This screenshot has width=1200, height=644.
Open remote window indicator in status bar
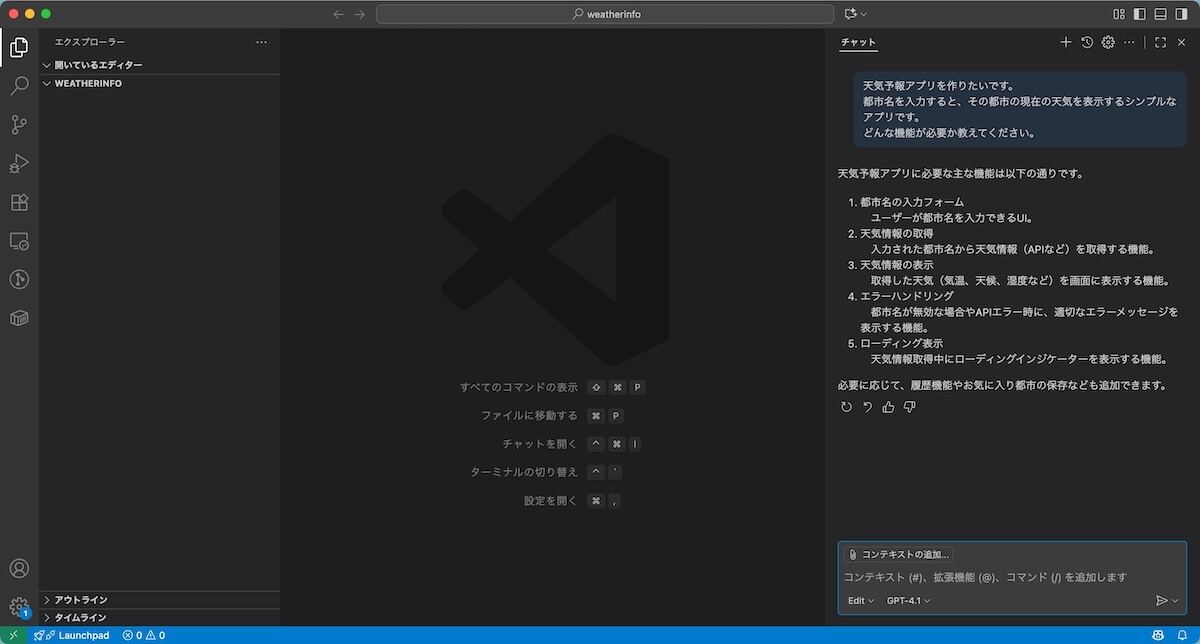(x=13, y=635)
